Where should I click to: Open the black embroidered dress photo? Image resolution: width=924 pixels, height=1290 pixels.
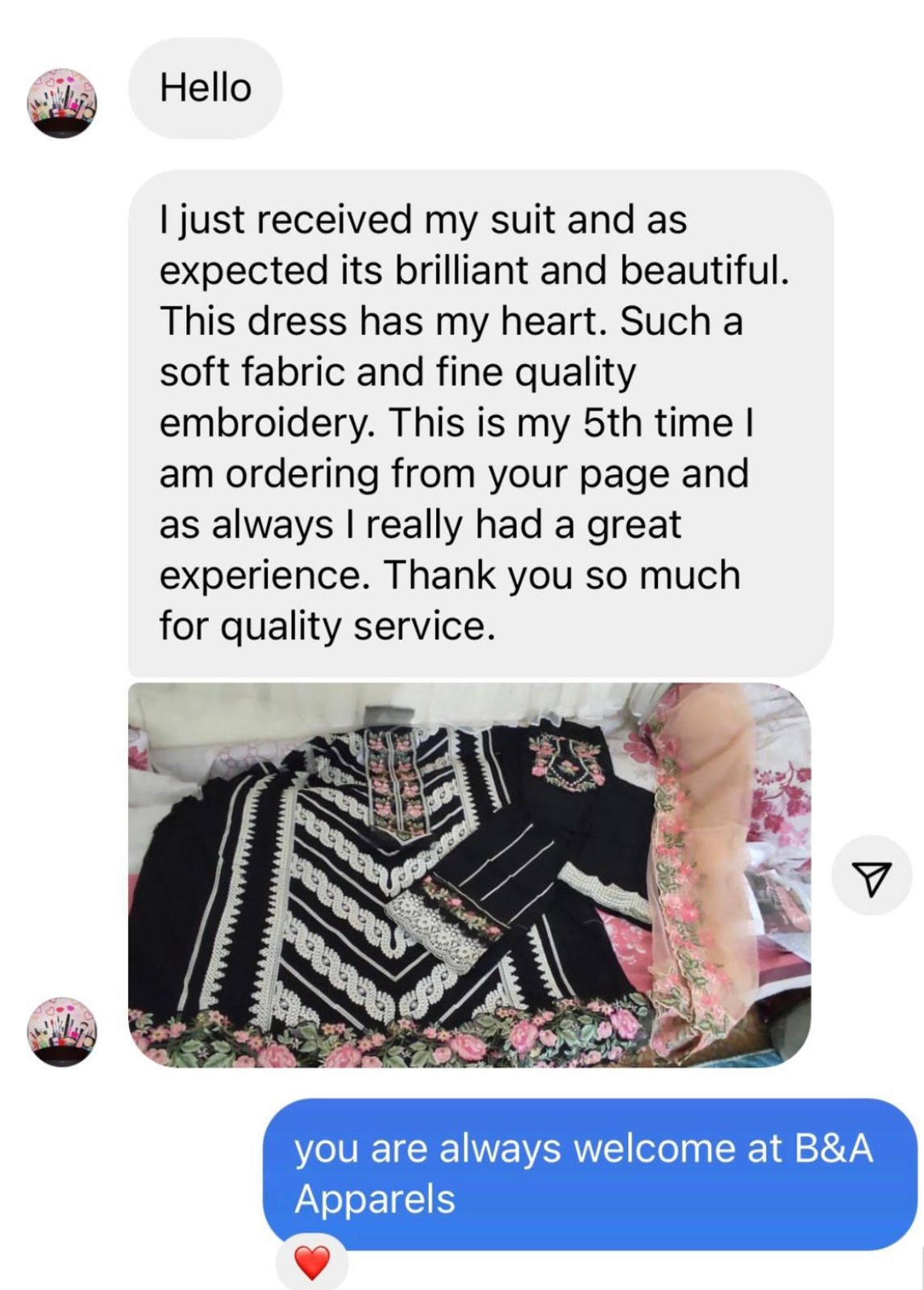click(469, 875)
